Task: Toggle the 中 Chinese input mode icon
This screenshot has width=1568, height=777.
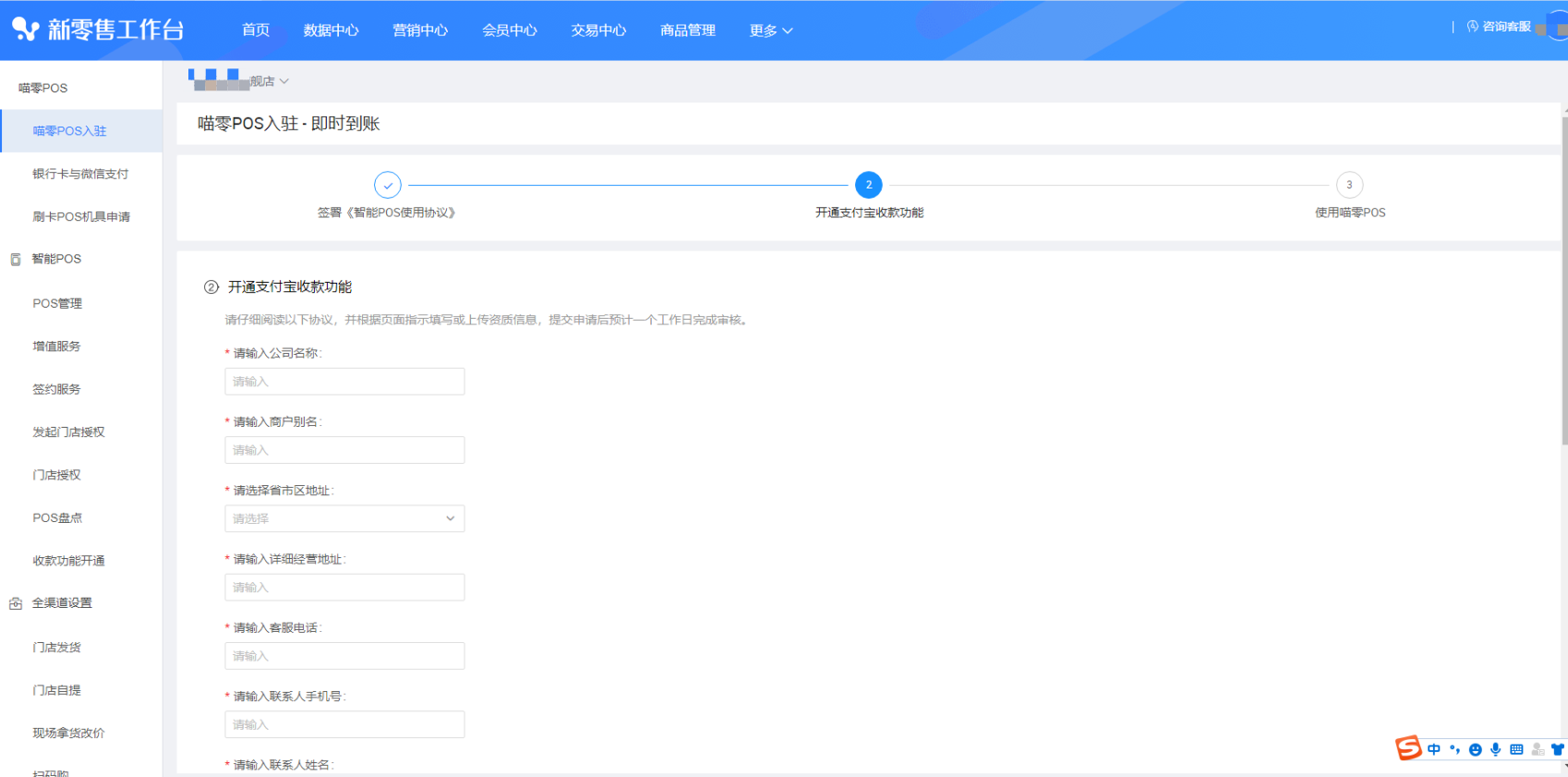Action: 1434,749
